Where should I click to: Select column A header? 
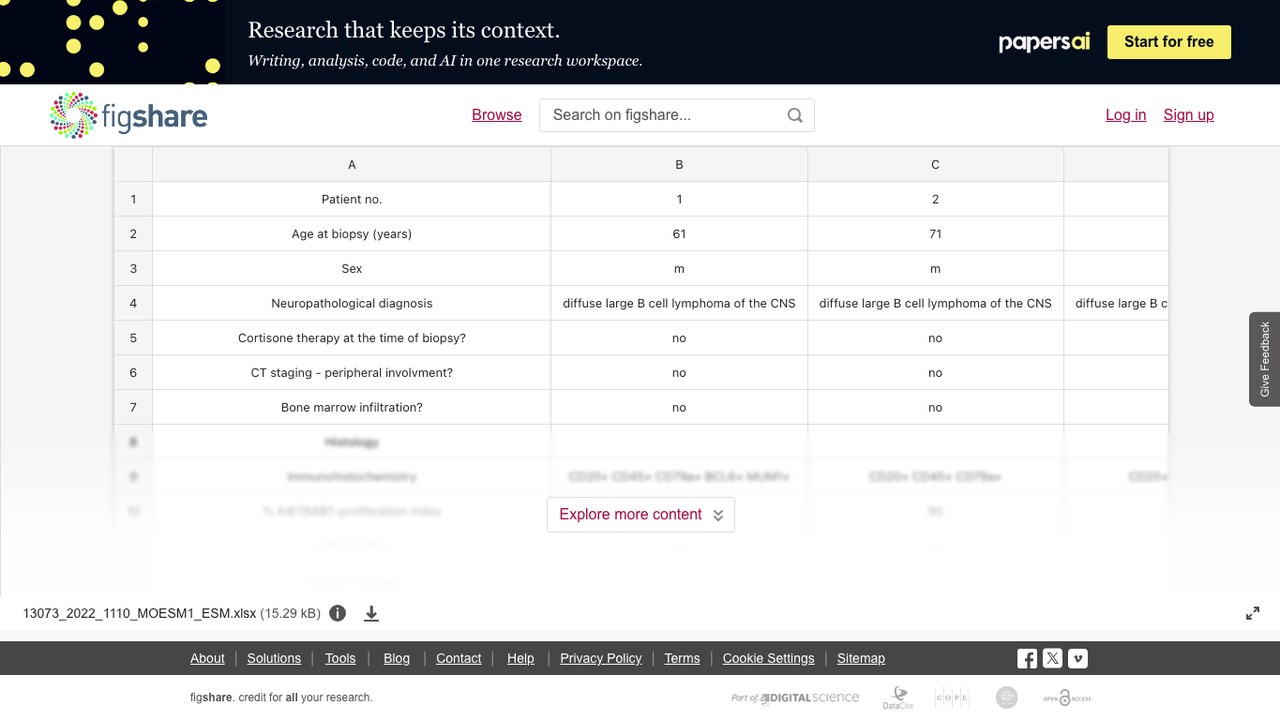point(352,164)
